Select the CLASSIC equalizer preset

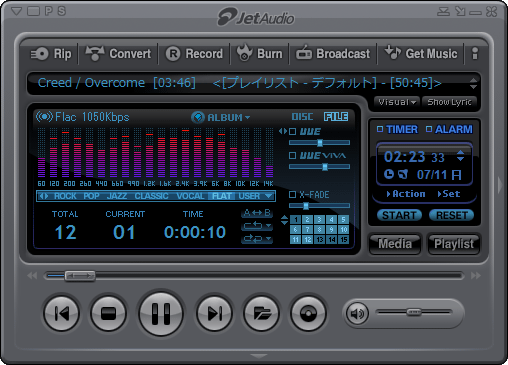151,196
